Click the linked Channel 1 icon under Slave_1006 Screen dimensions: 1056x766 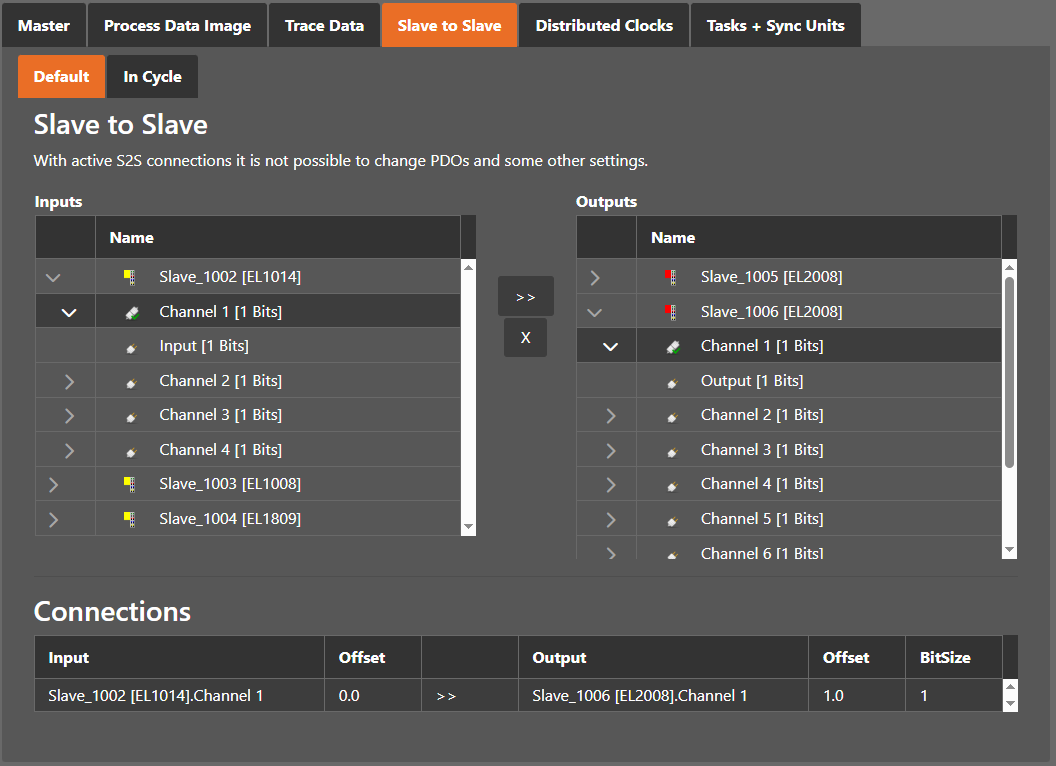(x=673, y=346)
